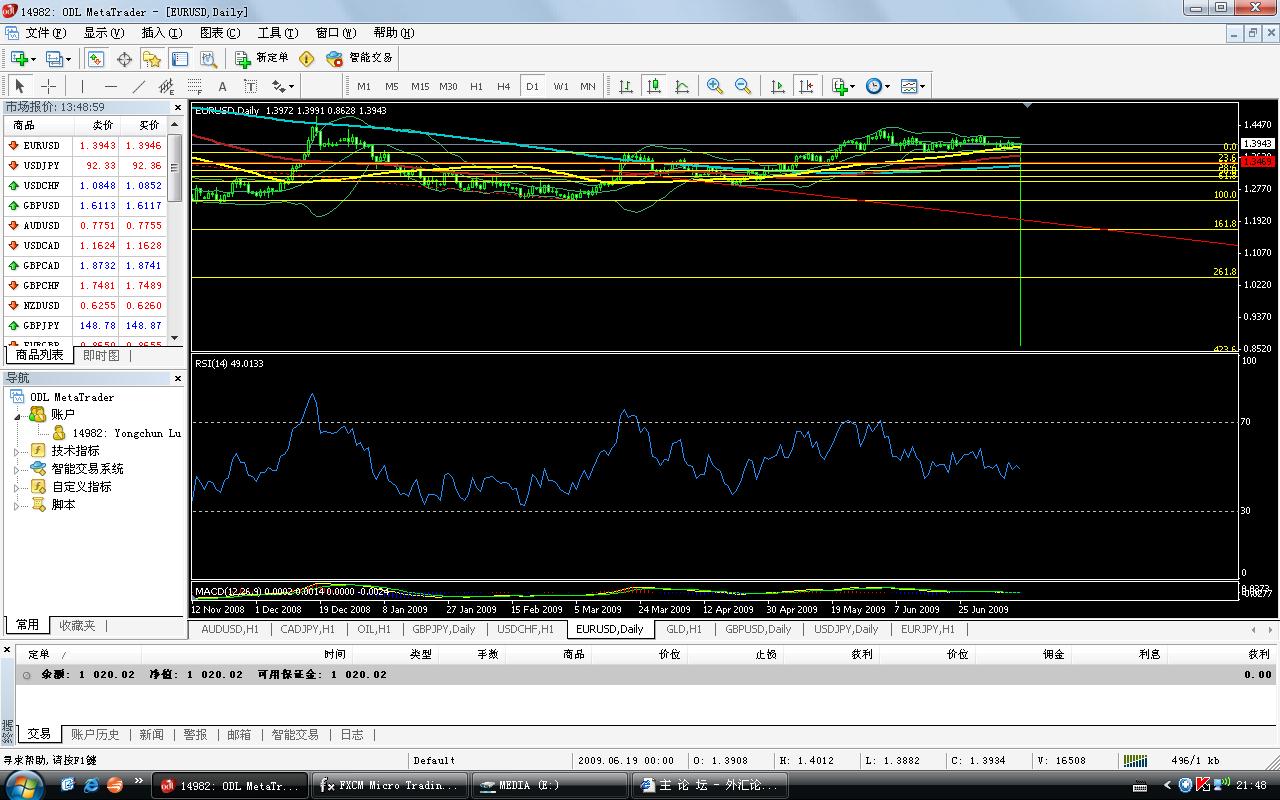
Task: Select the H4 timeframe button
Action: tap(504, 86)
